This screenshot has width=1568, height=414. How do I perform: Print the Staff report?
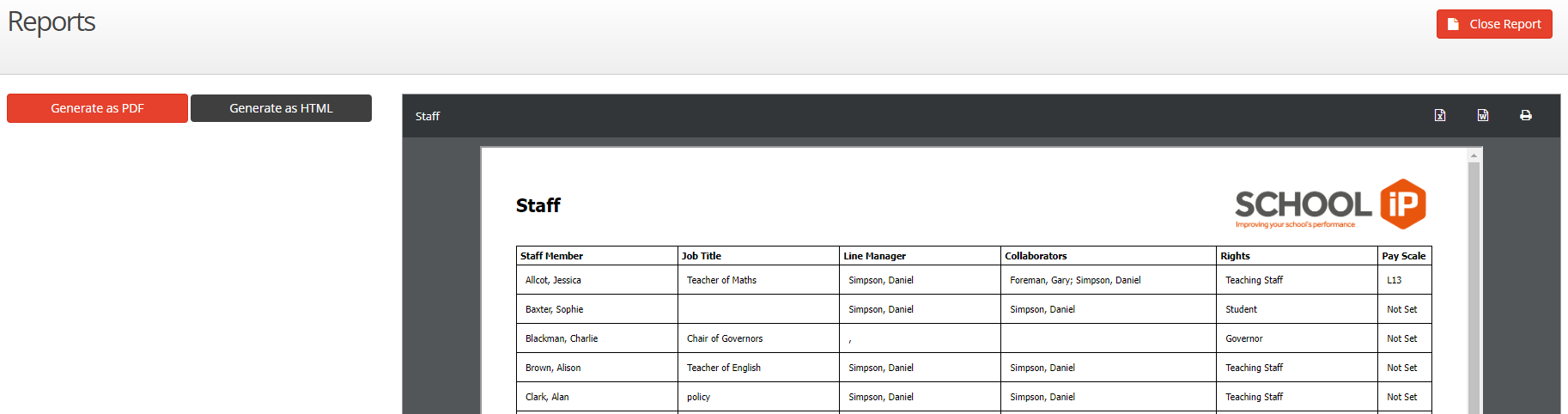pyautogui.click(x=1526, y=115)
